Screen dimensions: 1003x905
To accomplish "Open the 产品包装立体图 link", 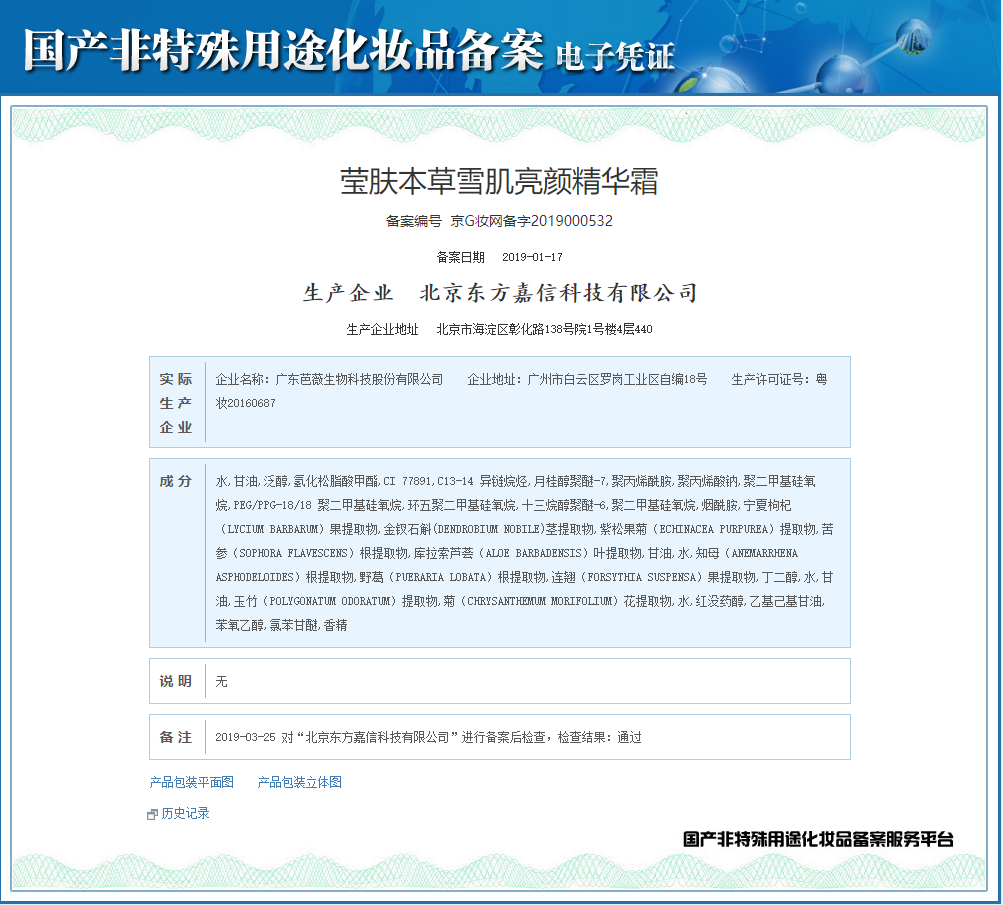I will click(299, 782).
